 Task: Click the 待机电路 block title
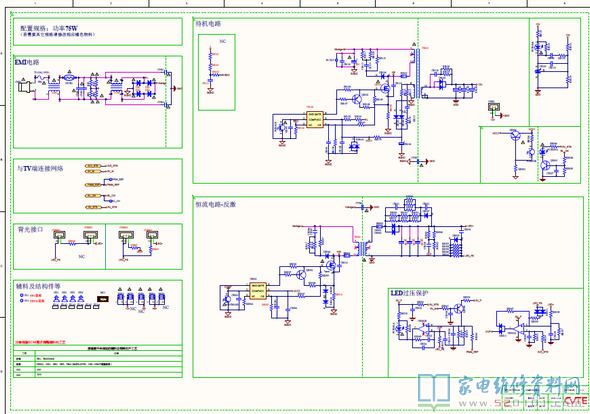tap(208, 24)
